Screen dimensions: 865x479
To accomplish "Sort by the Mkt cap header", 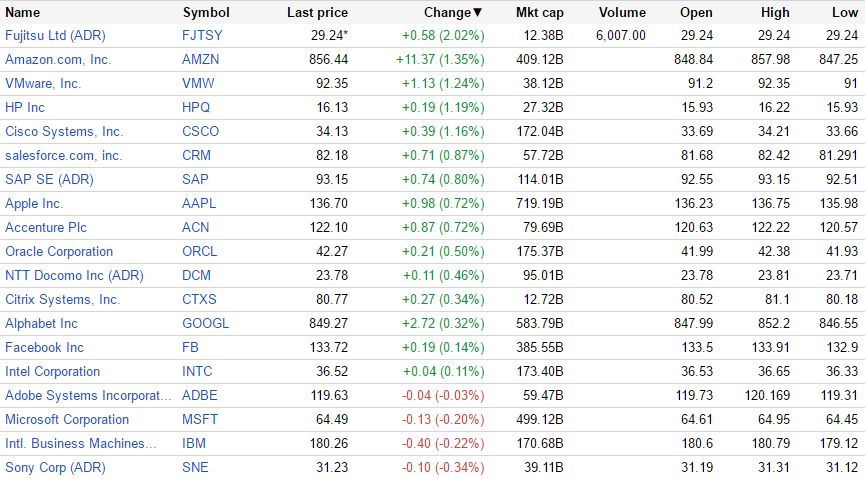I will coord(539,13).
